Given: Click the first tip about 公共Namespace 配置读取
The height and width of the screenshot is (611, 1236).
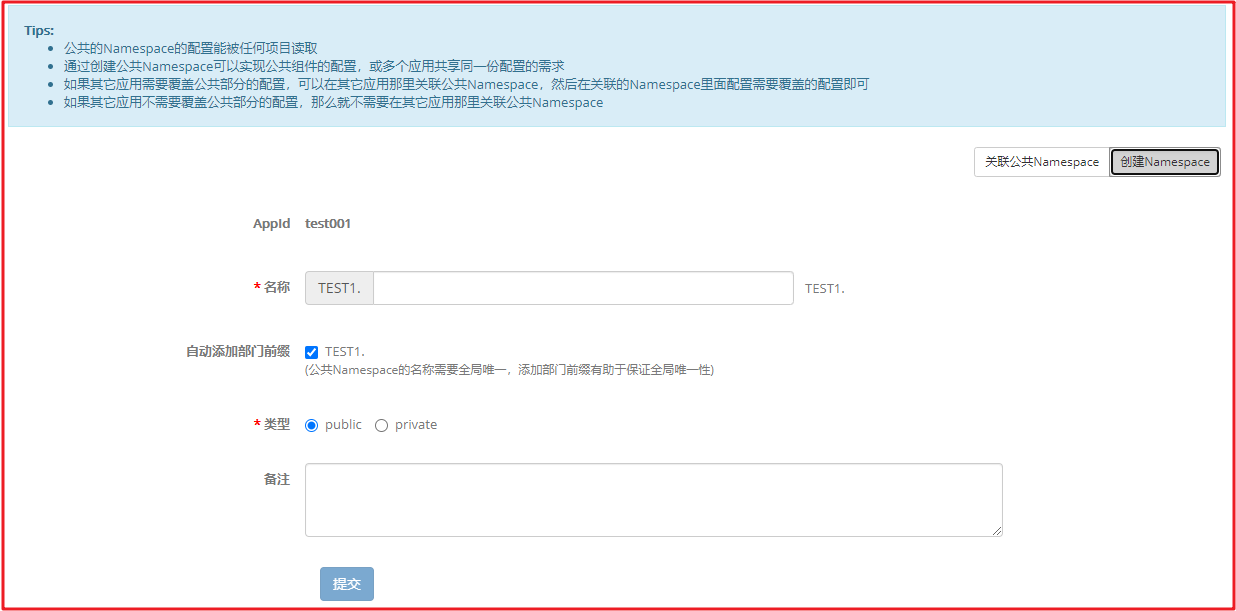Looking at the screenshot, I should point(190,47).
